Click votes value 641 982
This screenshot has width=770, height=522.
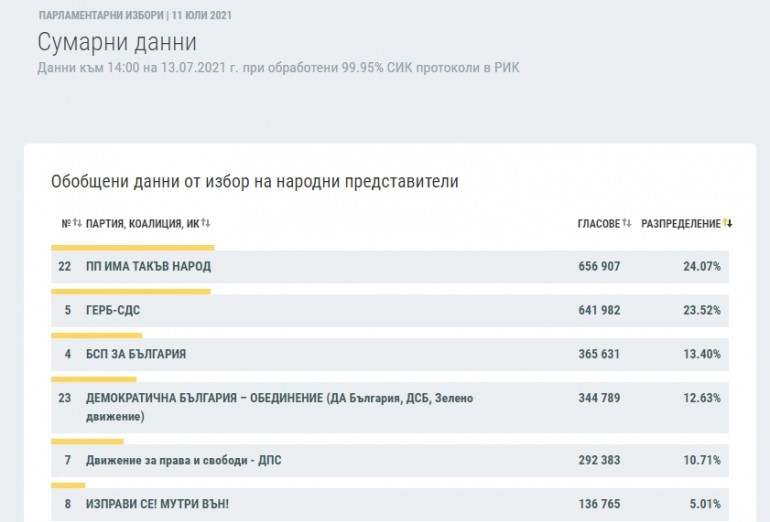tap(599, 310)
